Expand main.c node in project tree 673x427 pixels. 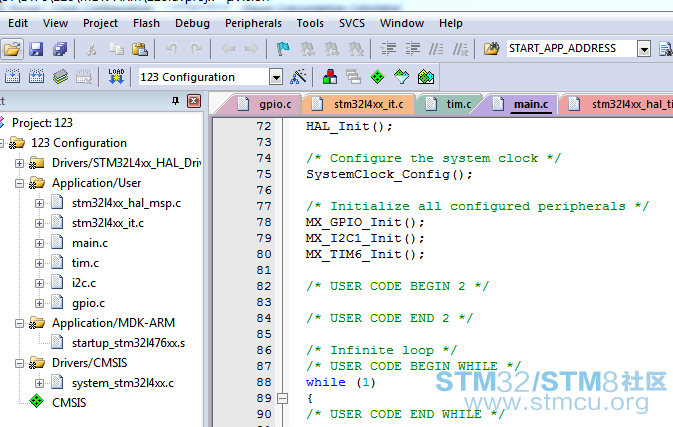[39, 243]
